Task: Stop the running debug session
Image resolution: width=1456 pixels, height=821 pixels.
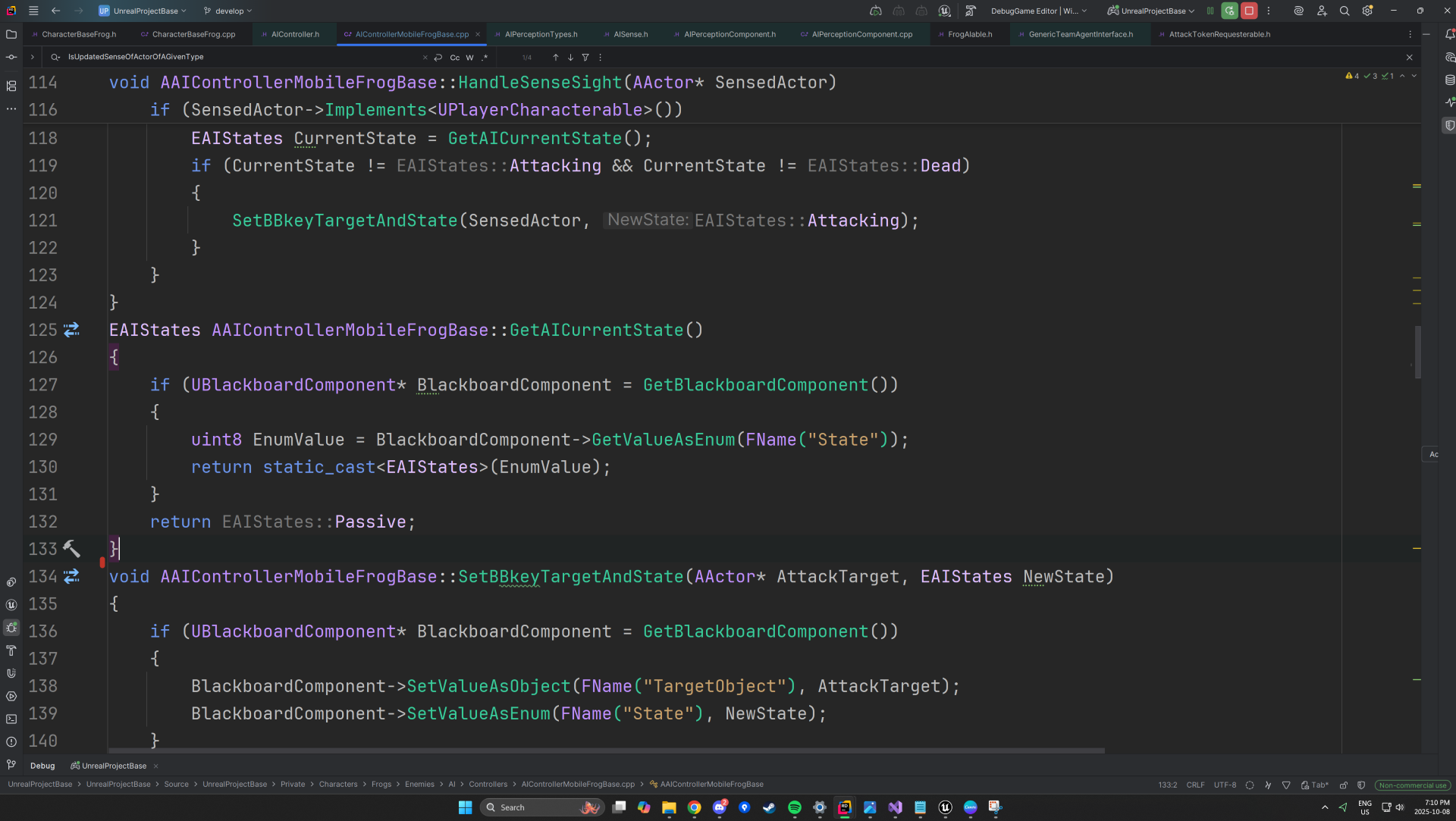Action: point(1249,11)
